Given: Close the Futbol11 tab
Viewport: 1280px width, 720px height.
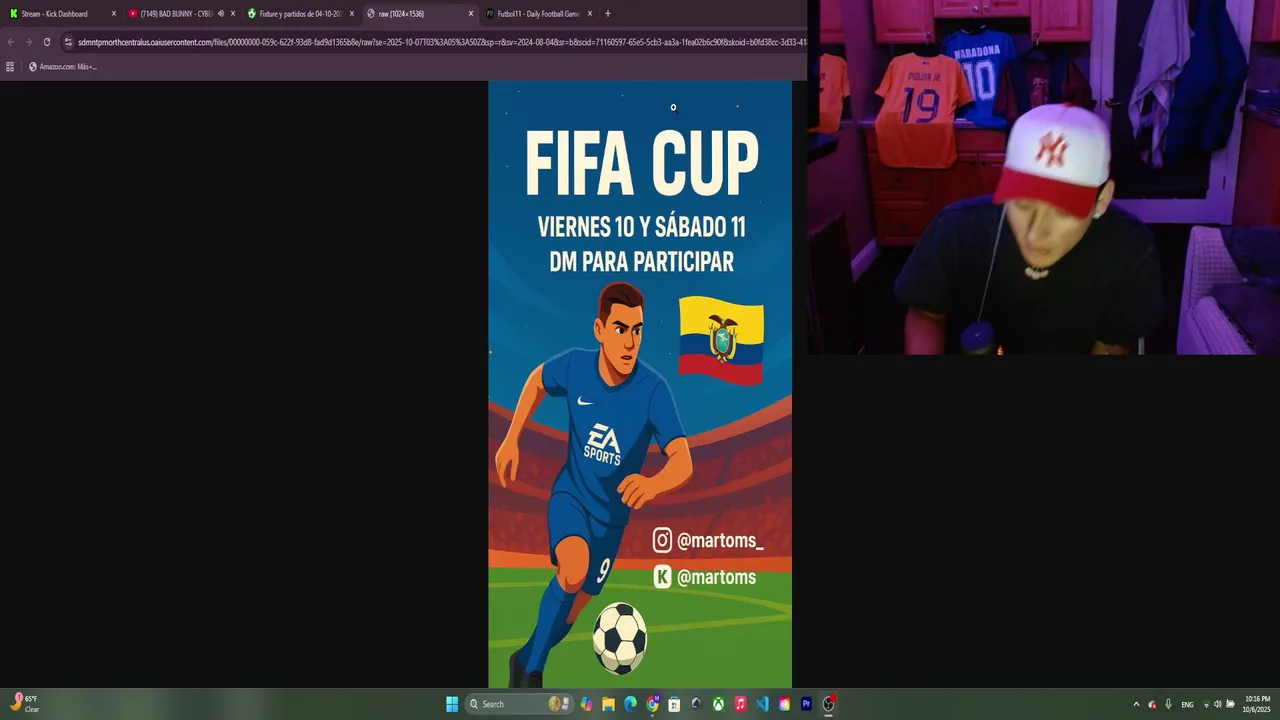Looking at the screenshot, I should (590, 14).
